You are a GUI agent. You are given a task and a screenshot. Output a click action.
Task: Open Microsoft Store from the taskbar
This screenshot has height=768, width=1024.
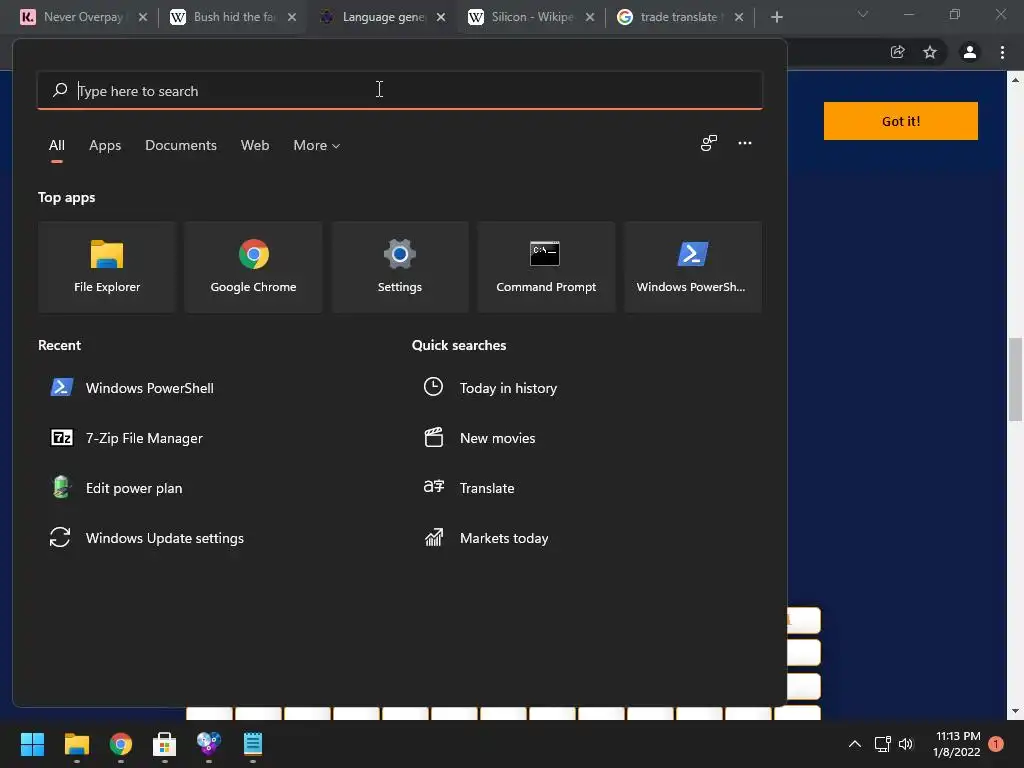(165, 744)
